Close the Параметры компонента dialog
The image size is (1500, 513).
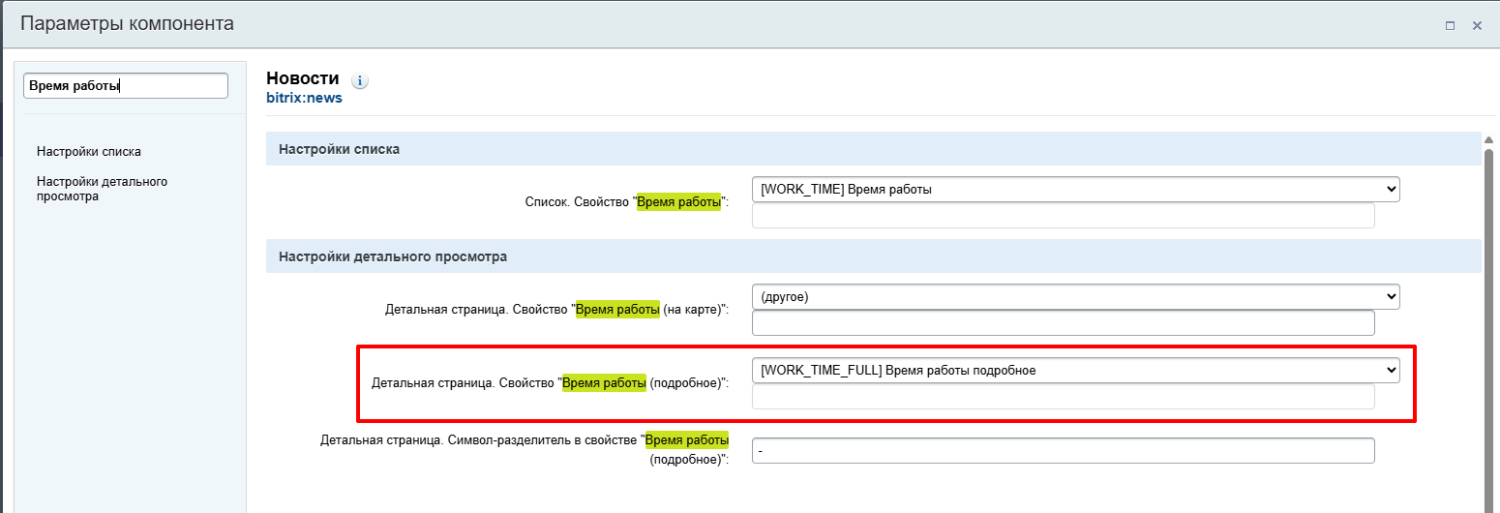click(1477, 26)
